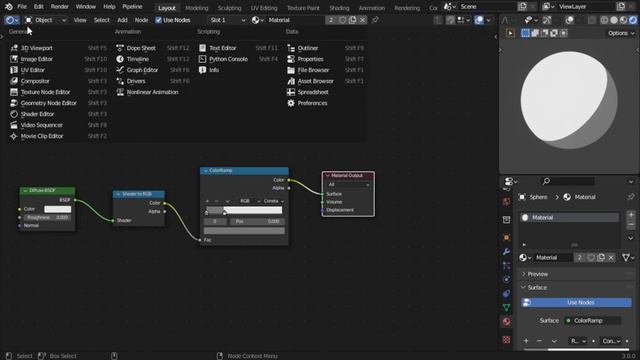This screenshot has width=640, height=360.
Task: Open the Object shader type dropdown
Action: click(45, 20)
